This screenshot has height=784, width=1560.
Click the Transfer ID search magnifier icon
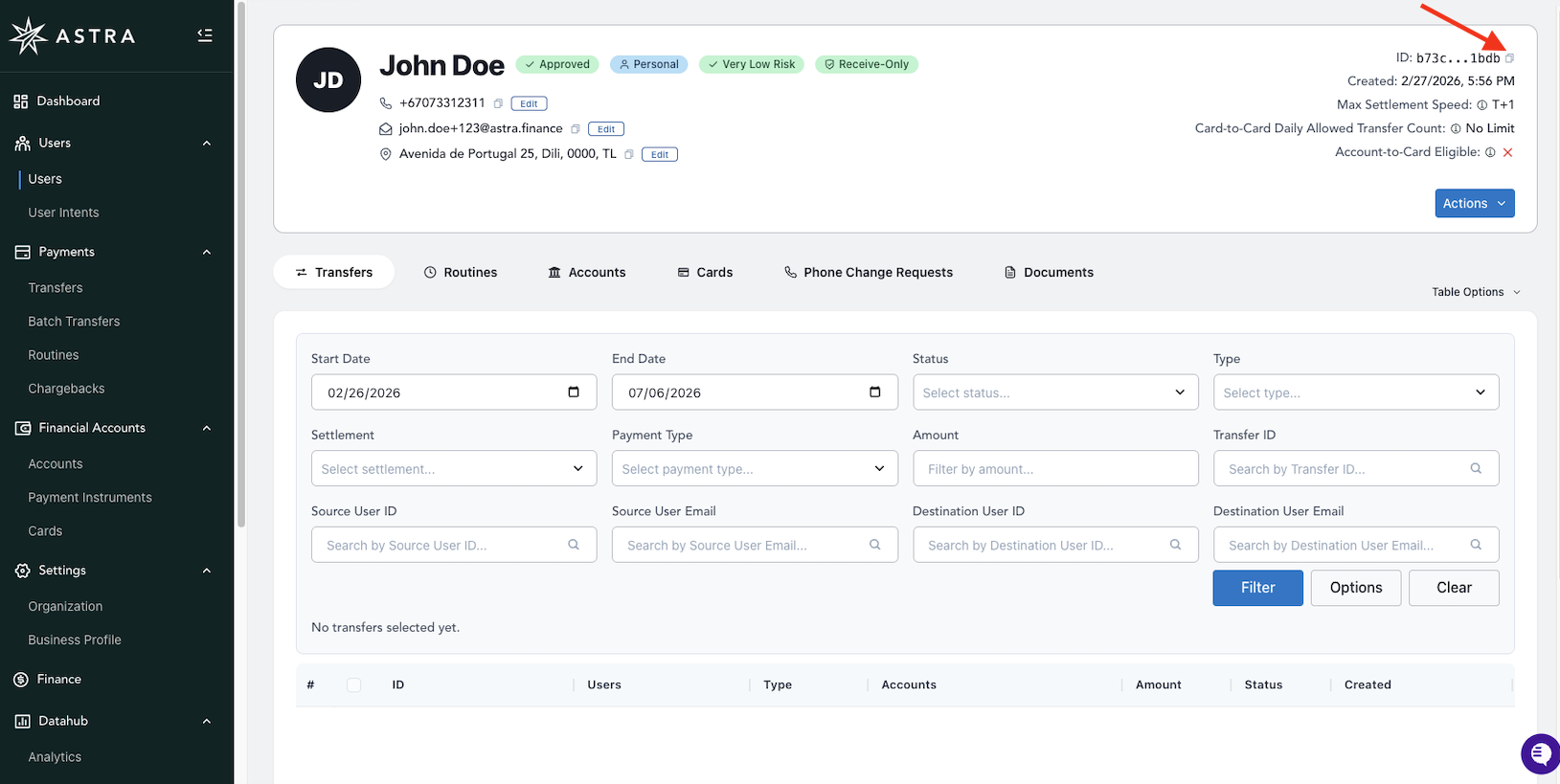1476,469
